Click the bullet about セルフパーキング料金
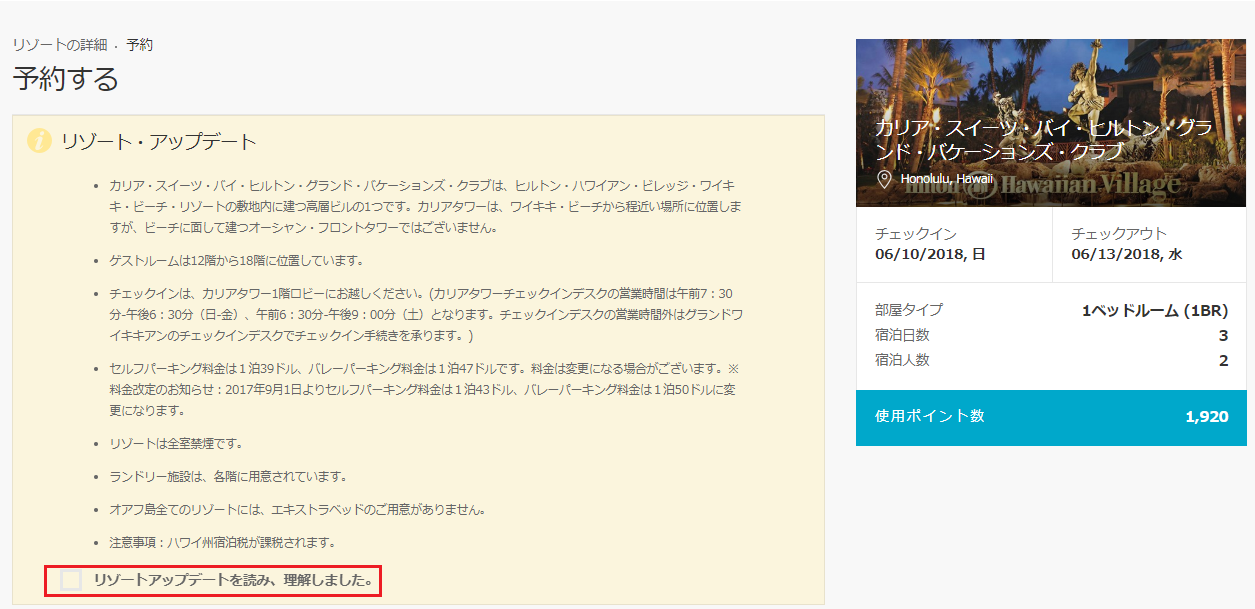Viewport: 1255px width, 609px height. (x=424, y=388)
